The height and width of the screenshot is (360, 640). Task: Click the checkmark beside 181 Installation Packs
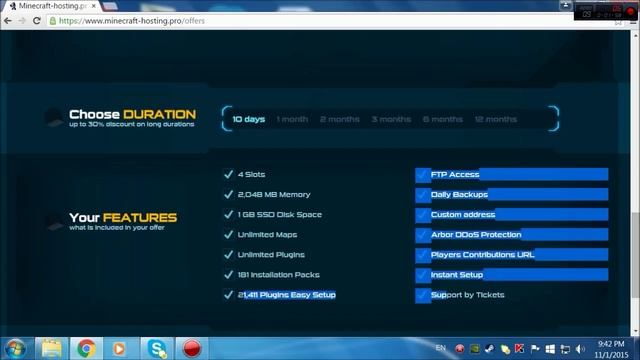229,274
